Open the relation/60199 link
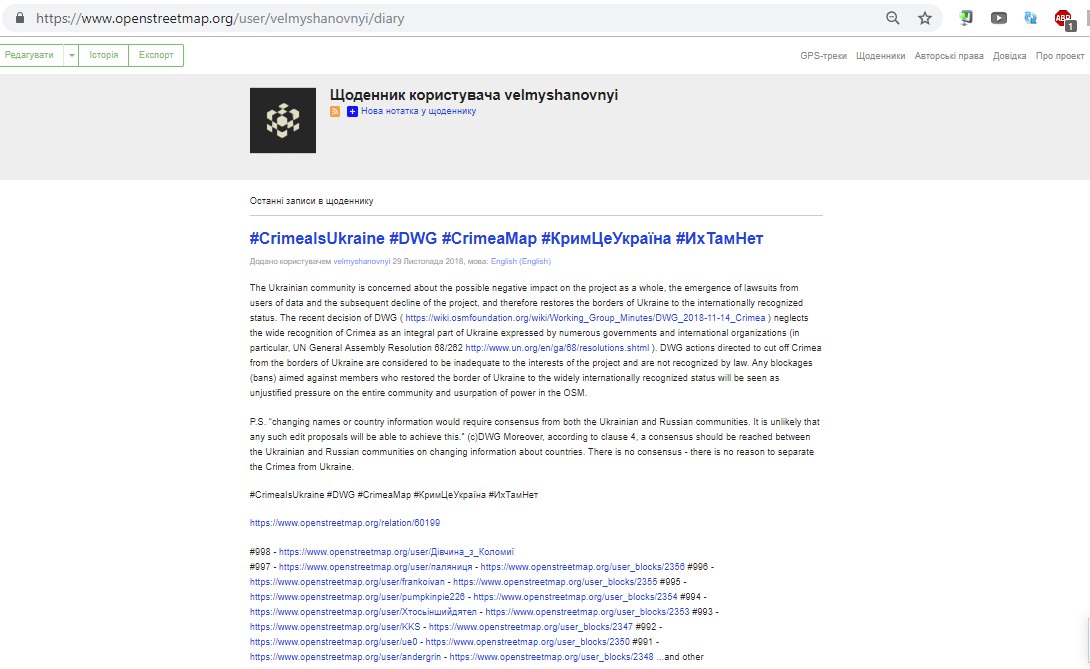The height and width of the screenshot is (669, 1090). [345, 523]
